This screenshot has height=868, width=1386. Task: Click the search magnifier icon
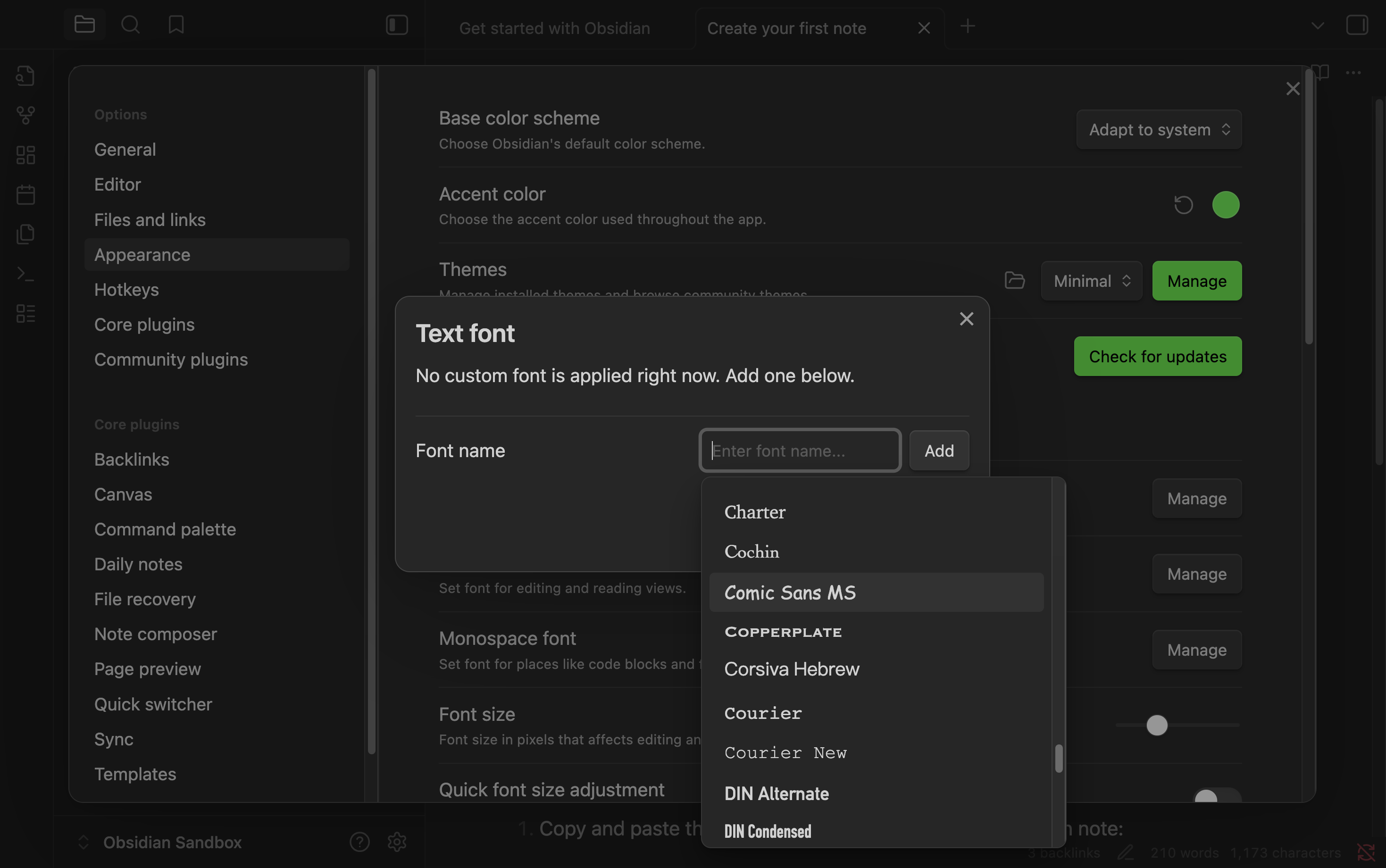[x=130, y=25]
